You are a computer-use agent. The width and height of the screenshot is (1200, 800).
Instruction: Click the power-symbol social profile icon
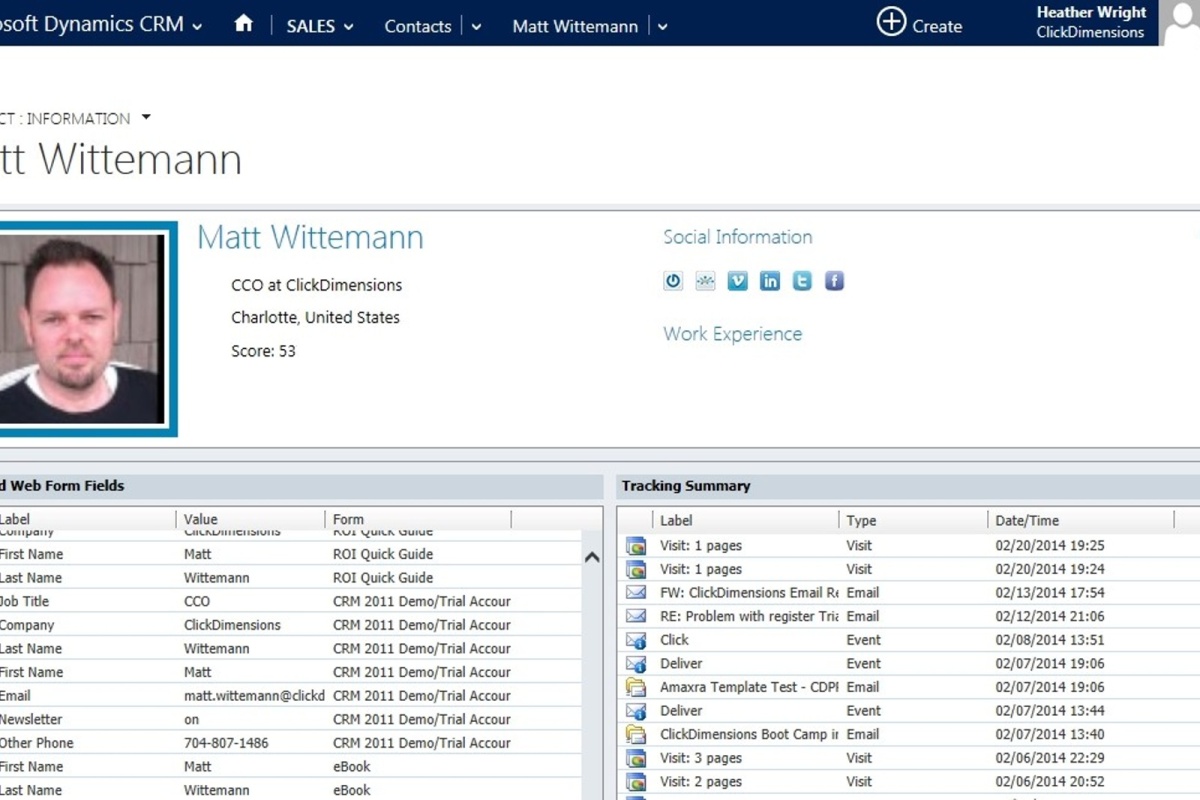pyautogui.click(x=673, y=281)
